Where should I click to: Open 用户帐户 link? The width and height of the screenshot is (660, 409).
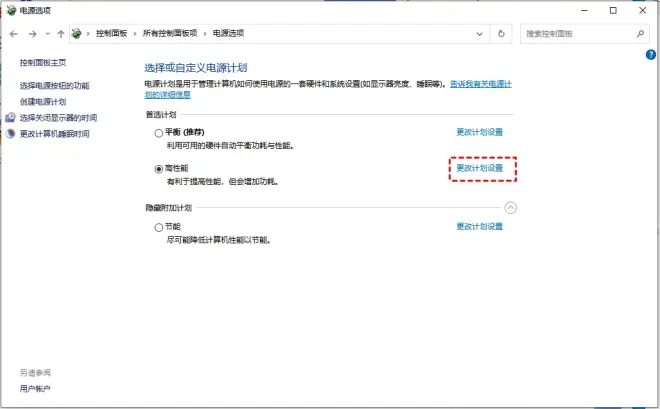pyautogui.click(x=35, y=389)
